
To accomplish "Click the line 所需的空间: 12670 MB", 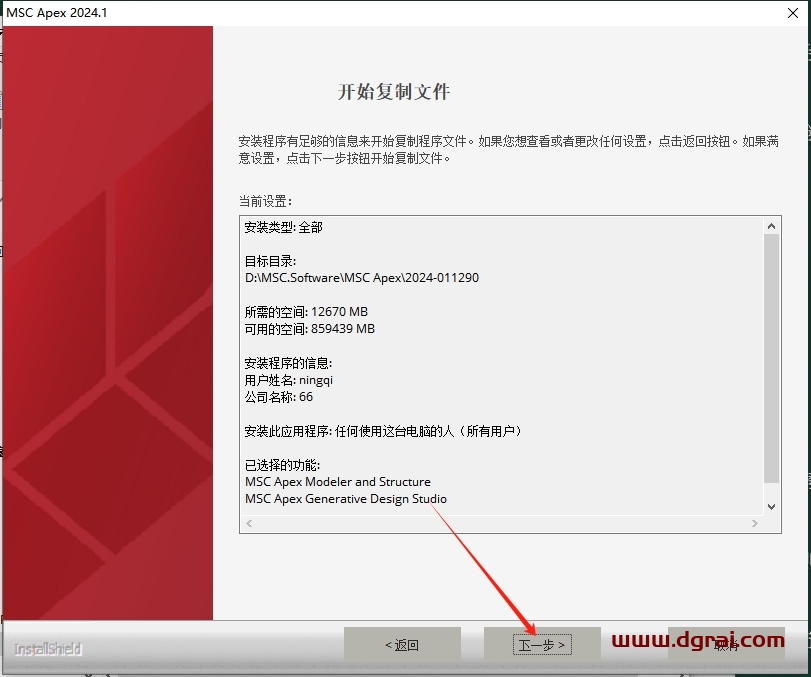I will click(306, 312).
